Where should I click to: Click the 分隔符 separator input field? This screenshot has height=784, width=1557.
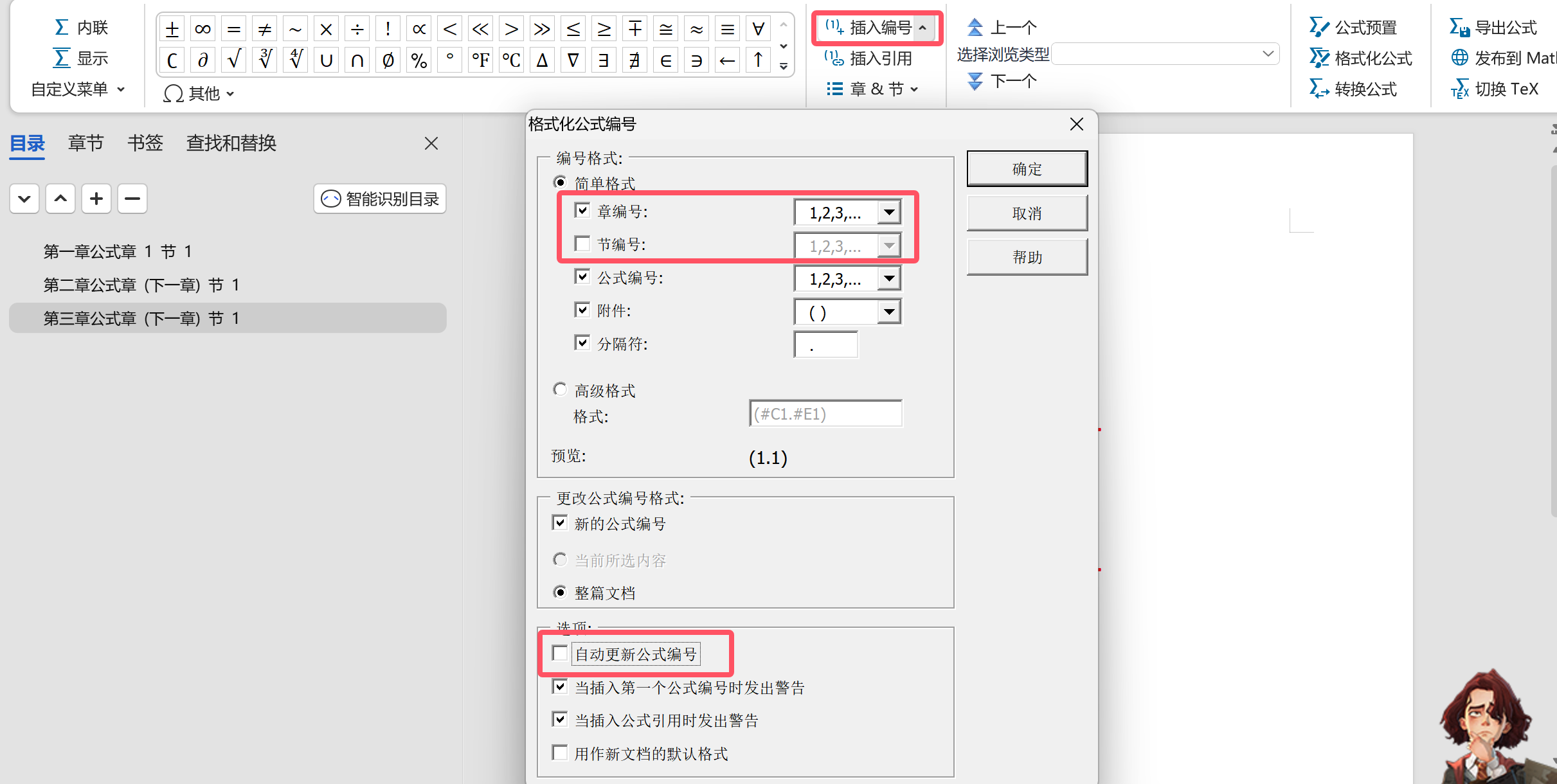825,345
